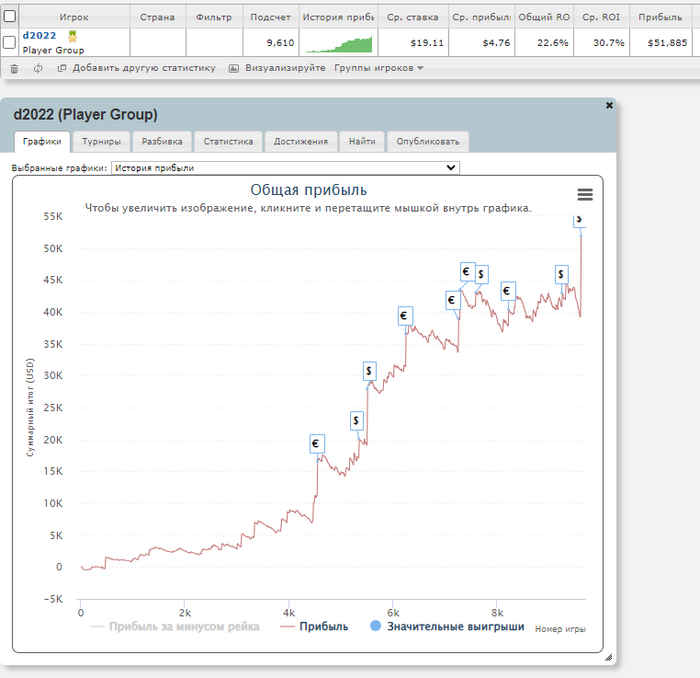This screenshot has height=678, width=700.
Task: Open the Достижения tab
Action: point(301,141)
